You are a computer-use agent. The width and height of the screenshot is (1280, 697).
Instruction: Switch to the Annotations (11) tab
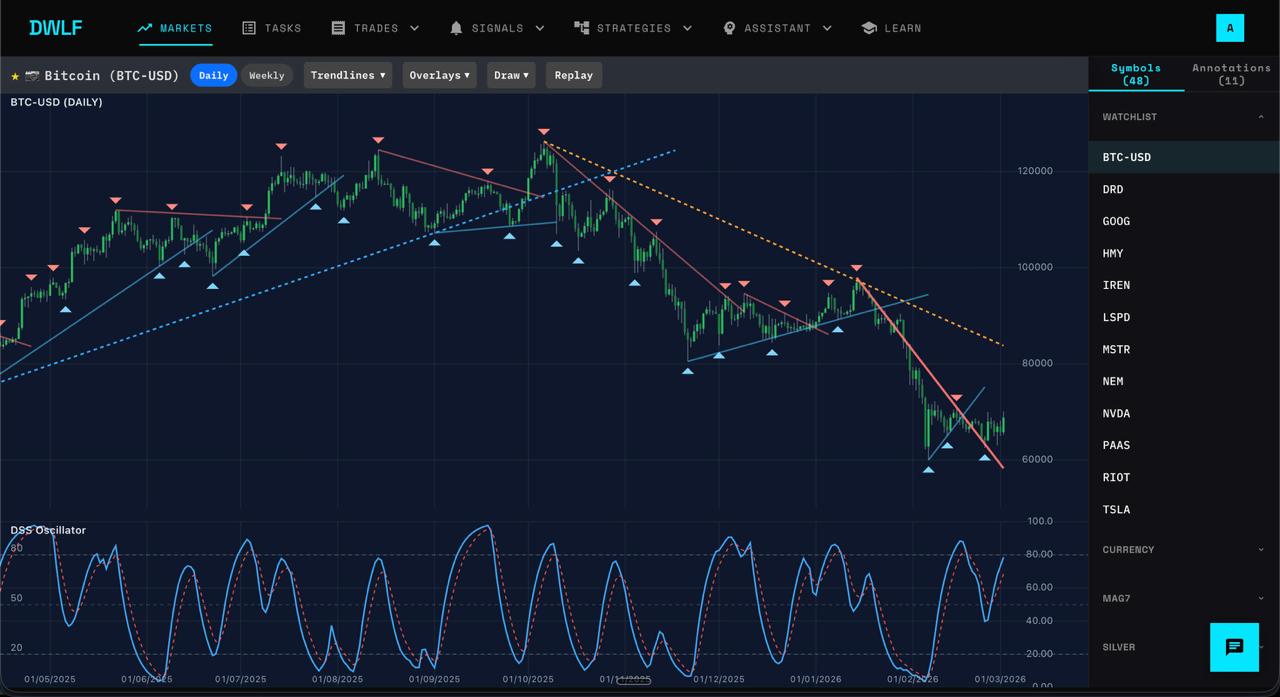pos(1231,74)
